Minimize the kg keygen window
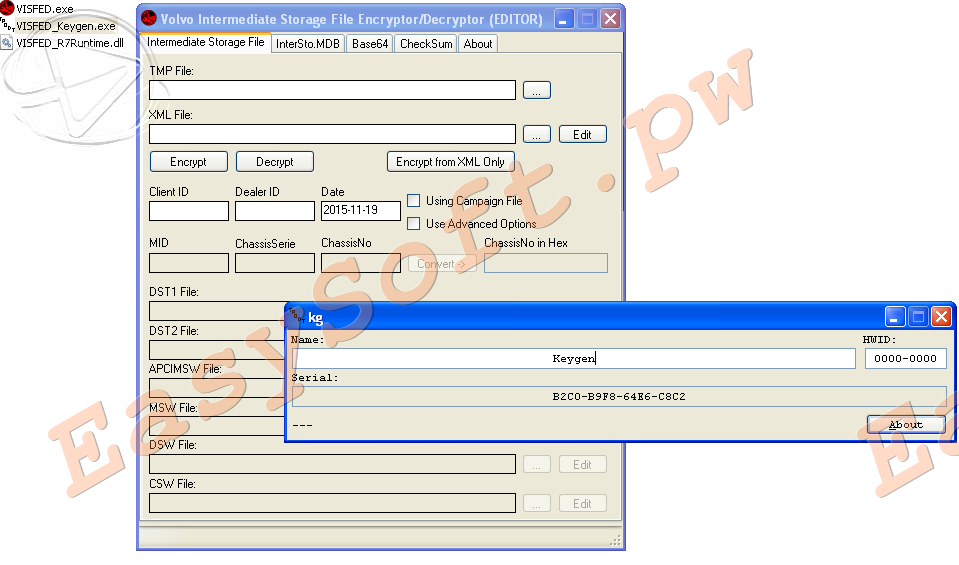Image resolution: width=959 pixels, height=565 pixels. point(895,316)
